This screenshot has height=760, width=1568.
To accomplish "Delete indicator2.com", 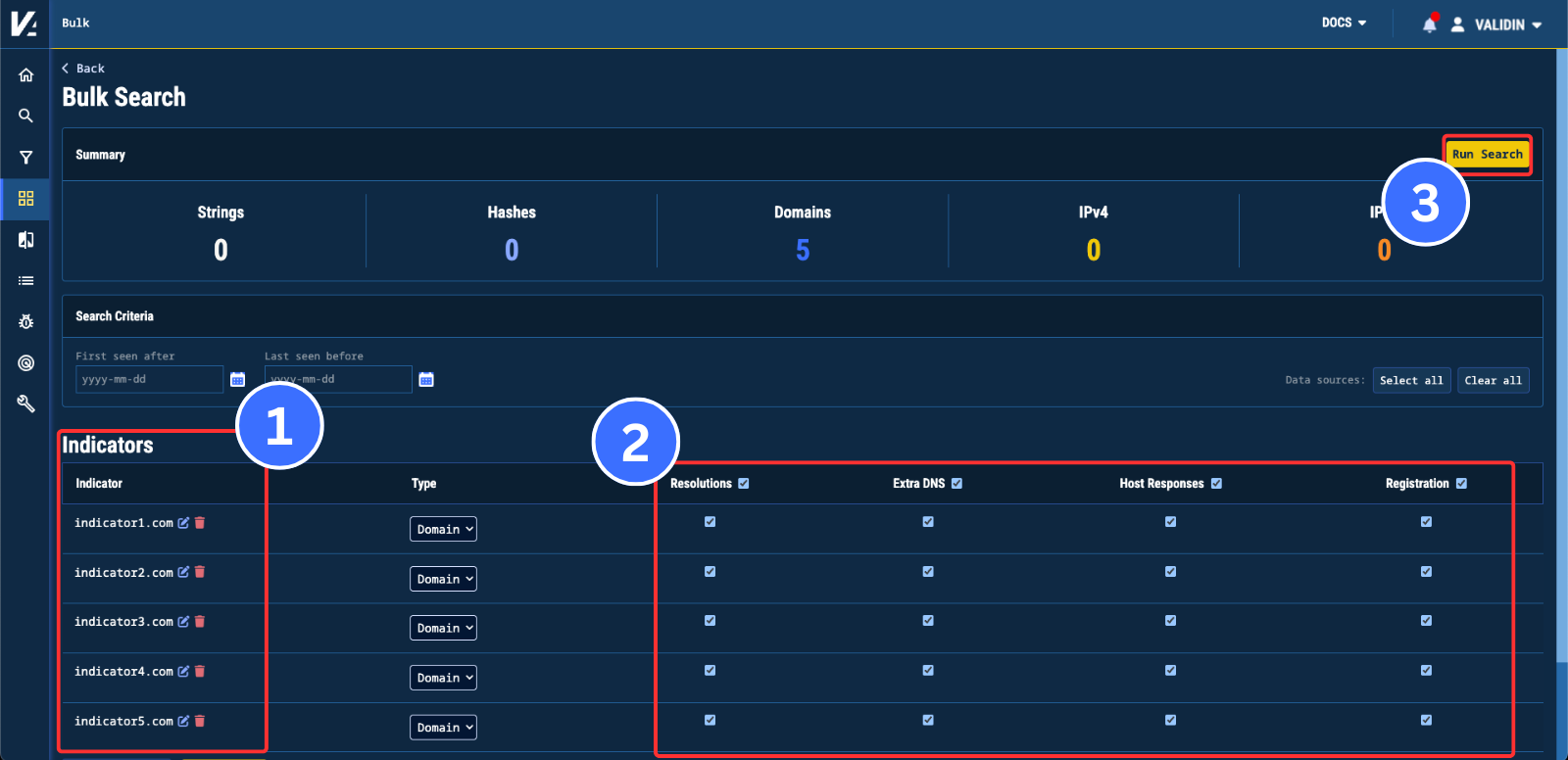I will 200,572.
